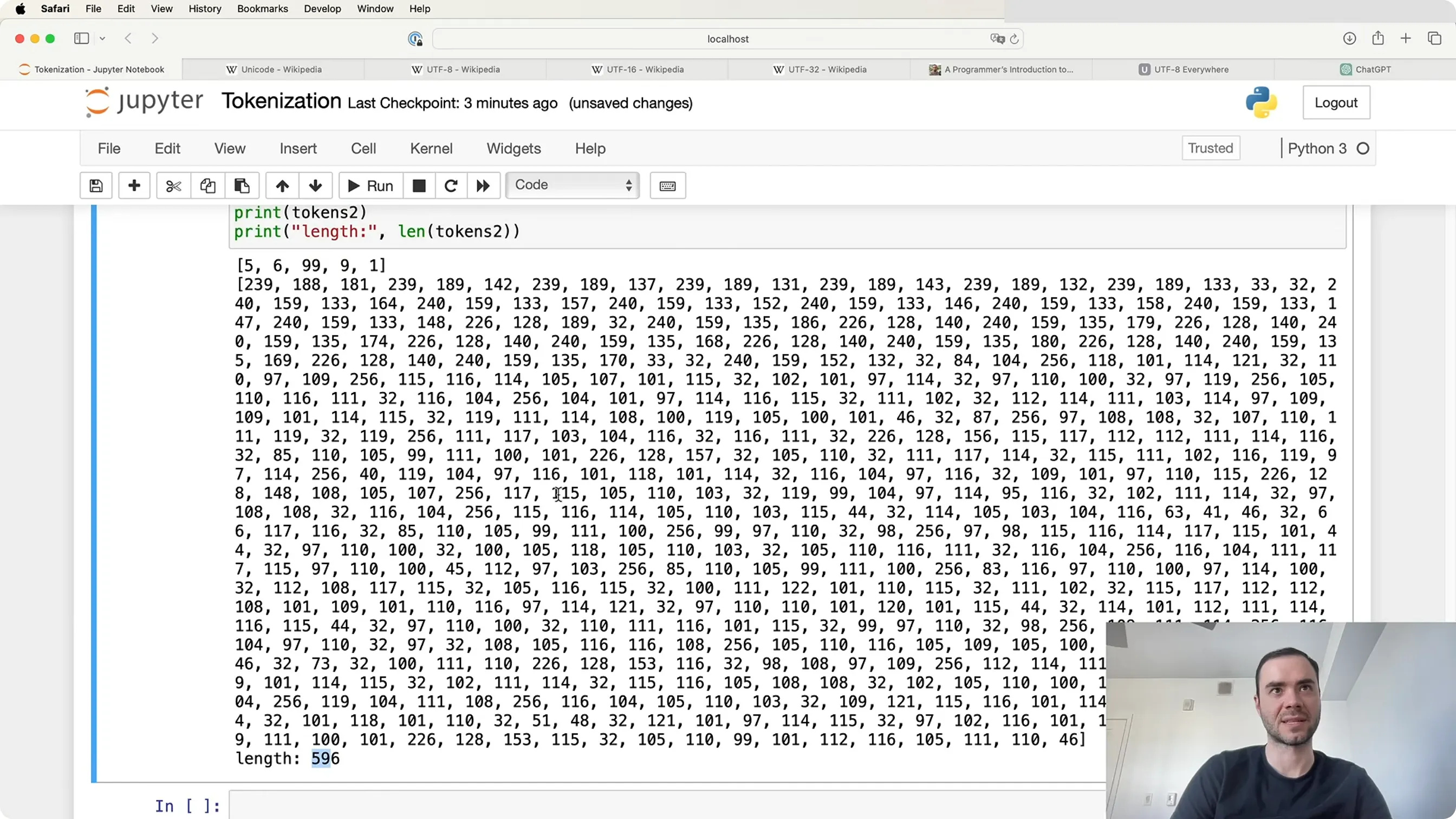
Task: Open Jupyter Insert menu
Action: click(298, 148)
